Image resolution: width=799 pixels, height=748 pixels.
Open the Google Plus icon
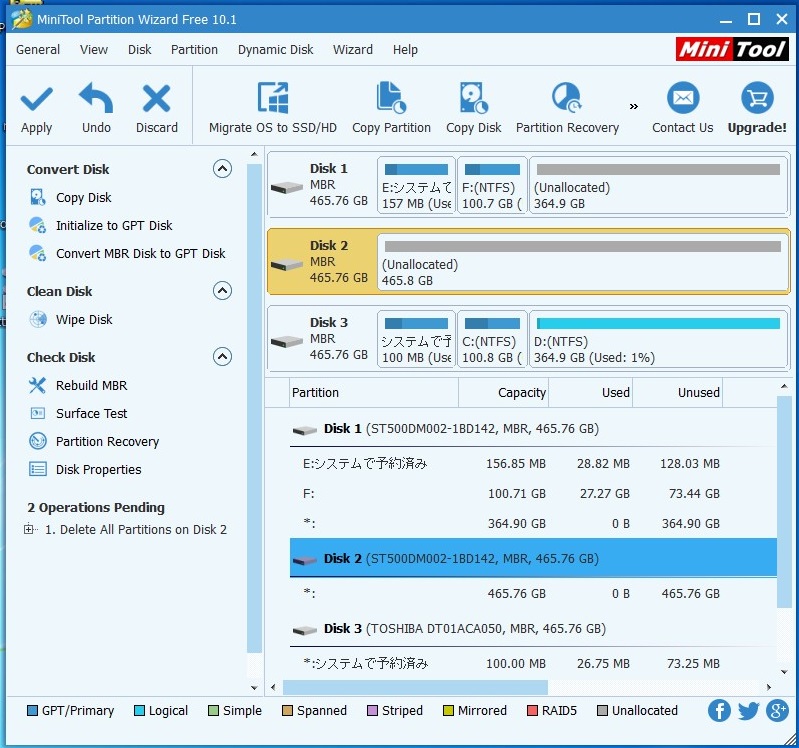(x=777, y=710)
